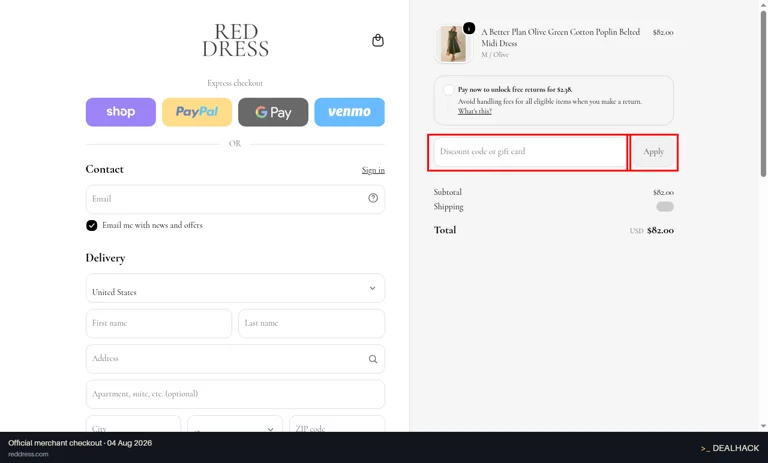Focus the Address field
768x463 pixels.
(x=235, y=359)
